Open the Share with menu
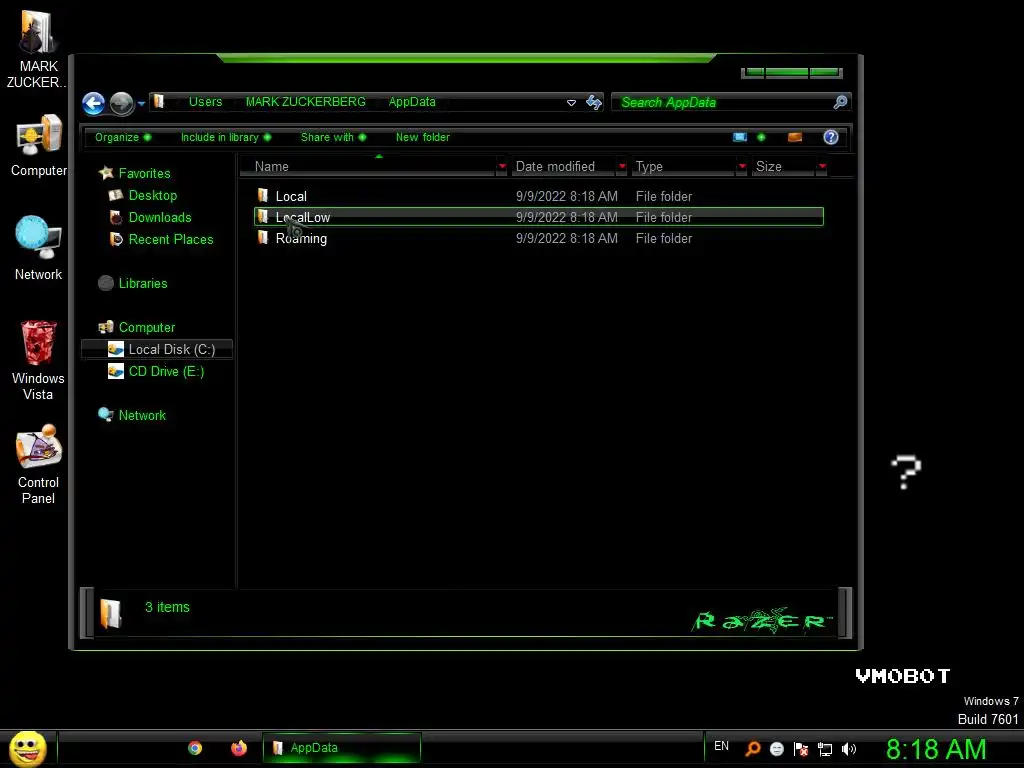Viewport: 1024px width, 768px height. click(333, 137)
